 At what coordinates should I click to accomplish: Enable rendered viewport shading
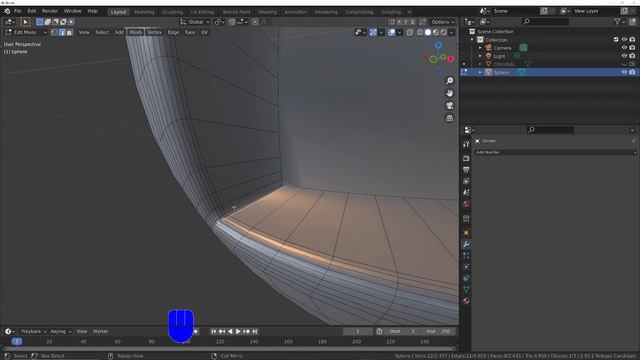(443, 32)
